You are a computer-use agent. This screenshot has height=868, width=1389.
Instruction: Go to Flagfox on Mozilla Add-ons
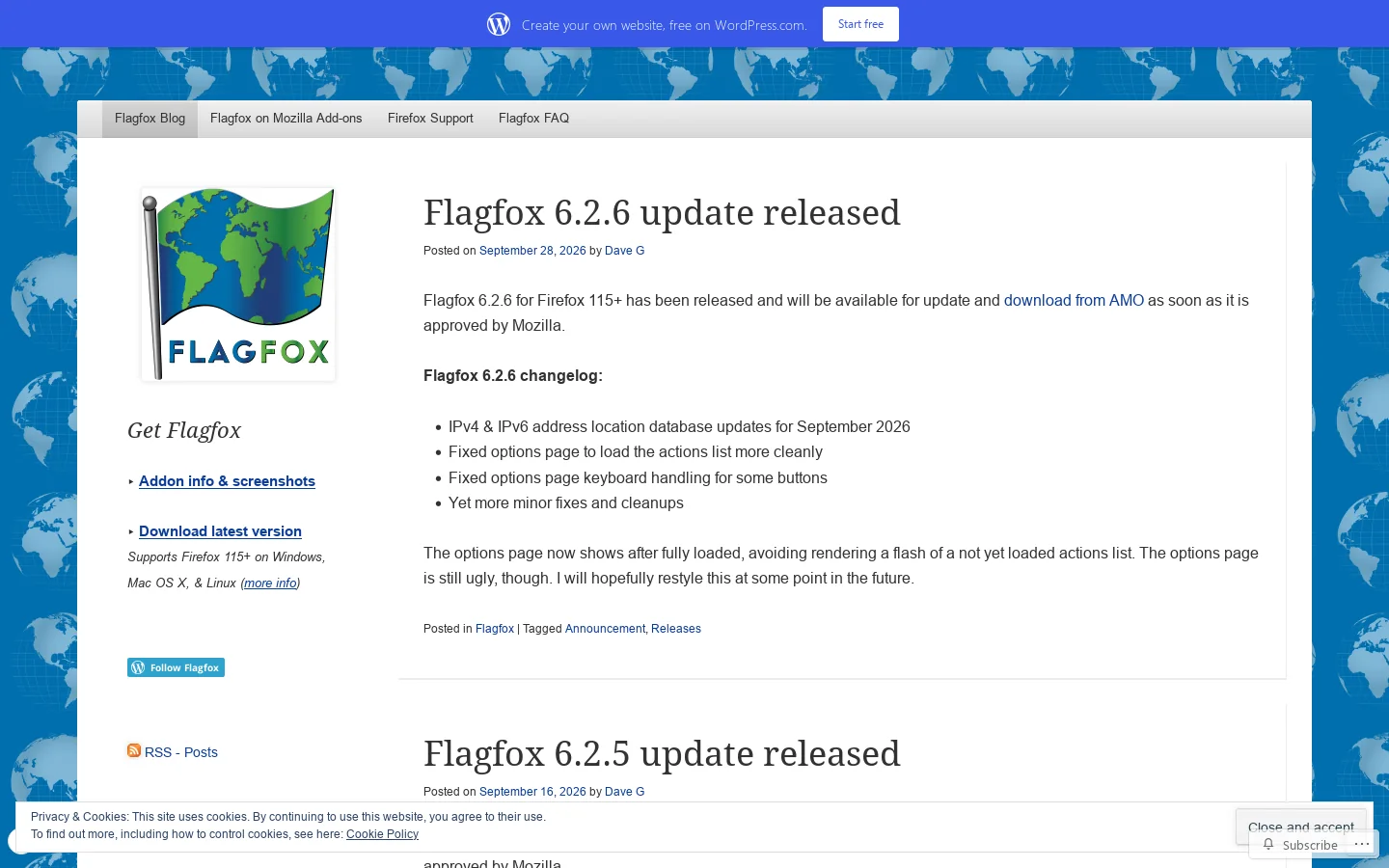point(286,119)
